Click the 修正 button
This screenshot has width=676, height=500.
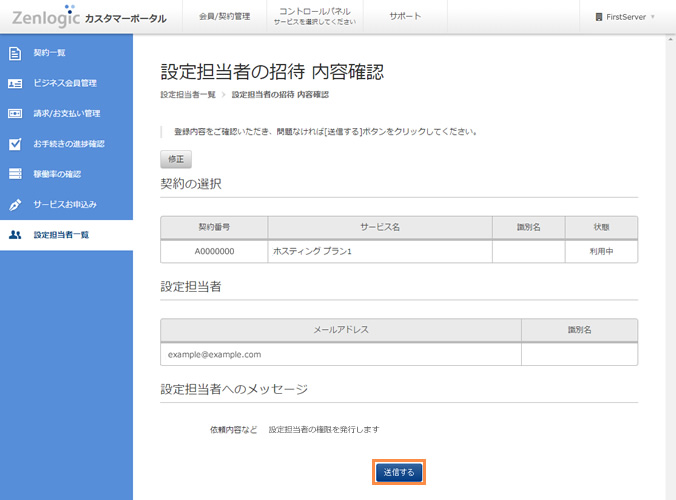(x=175, y=158)
